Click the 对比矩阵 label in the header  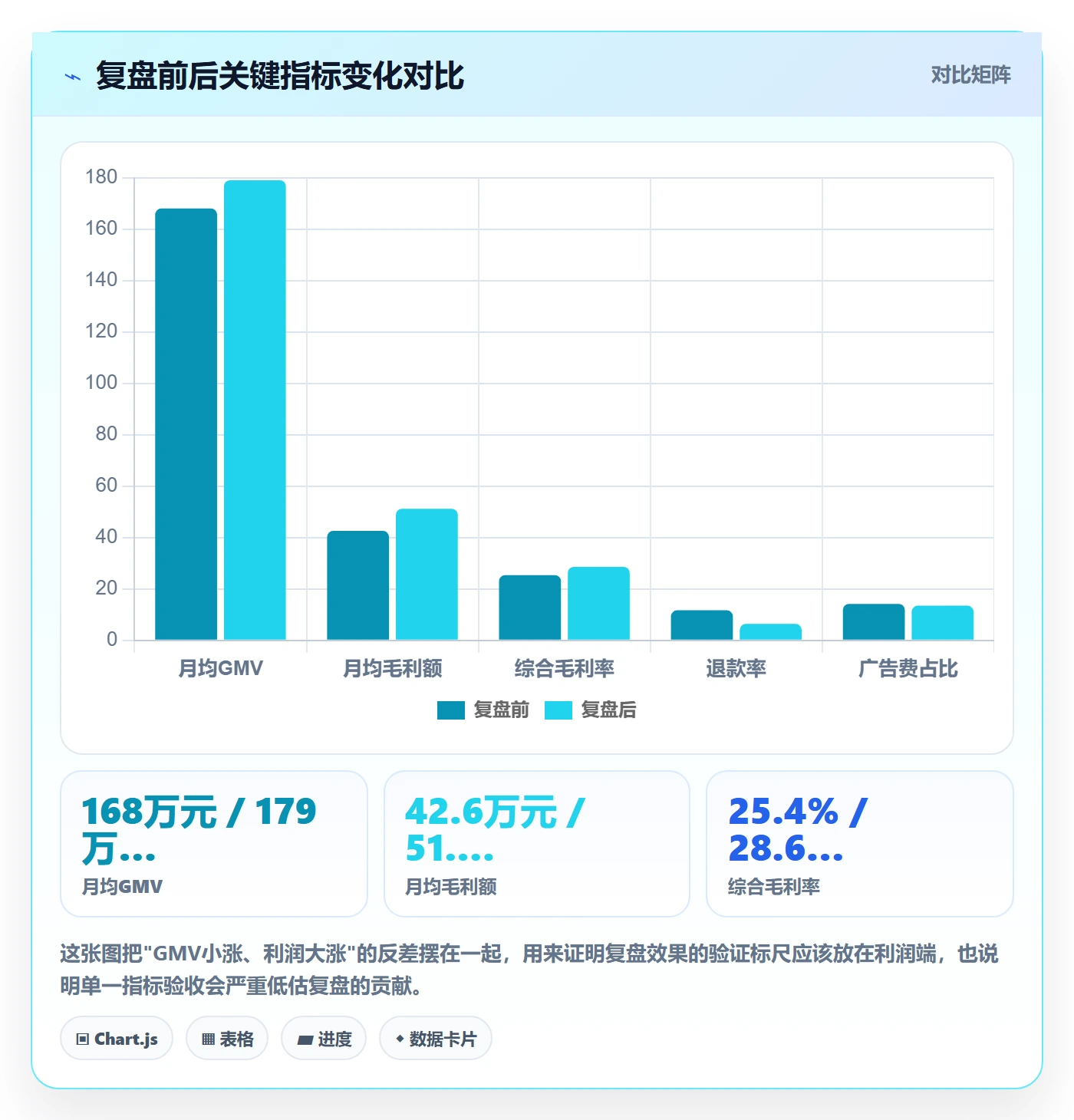pyautogui.click(x=971, y=75)
